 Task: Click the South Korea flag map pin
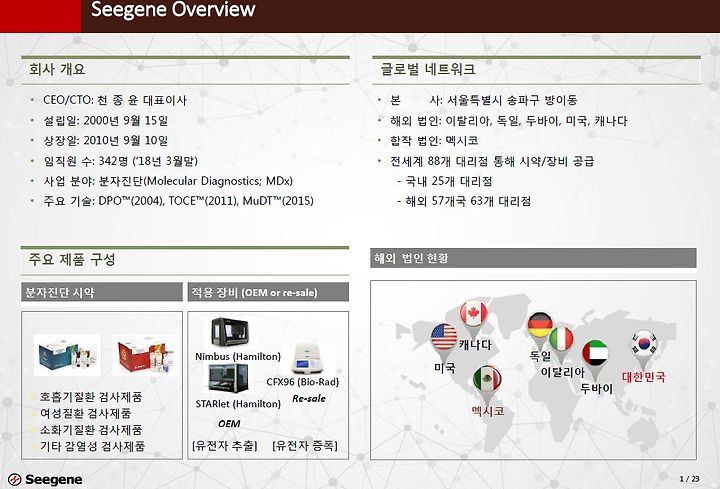point(644,348)
